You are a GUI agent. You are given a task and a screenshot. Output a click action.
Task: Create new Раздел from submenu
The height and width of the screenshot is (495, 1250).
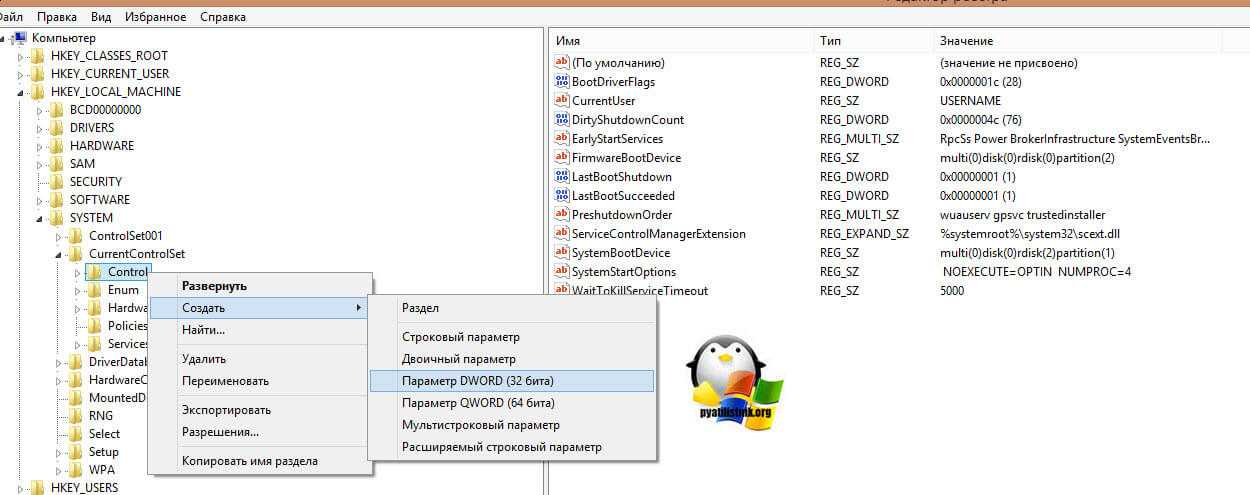pyautogui.click(x=512, y=308)
